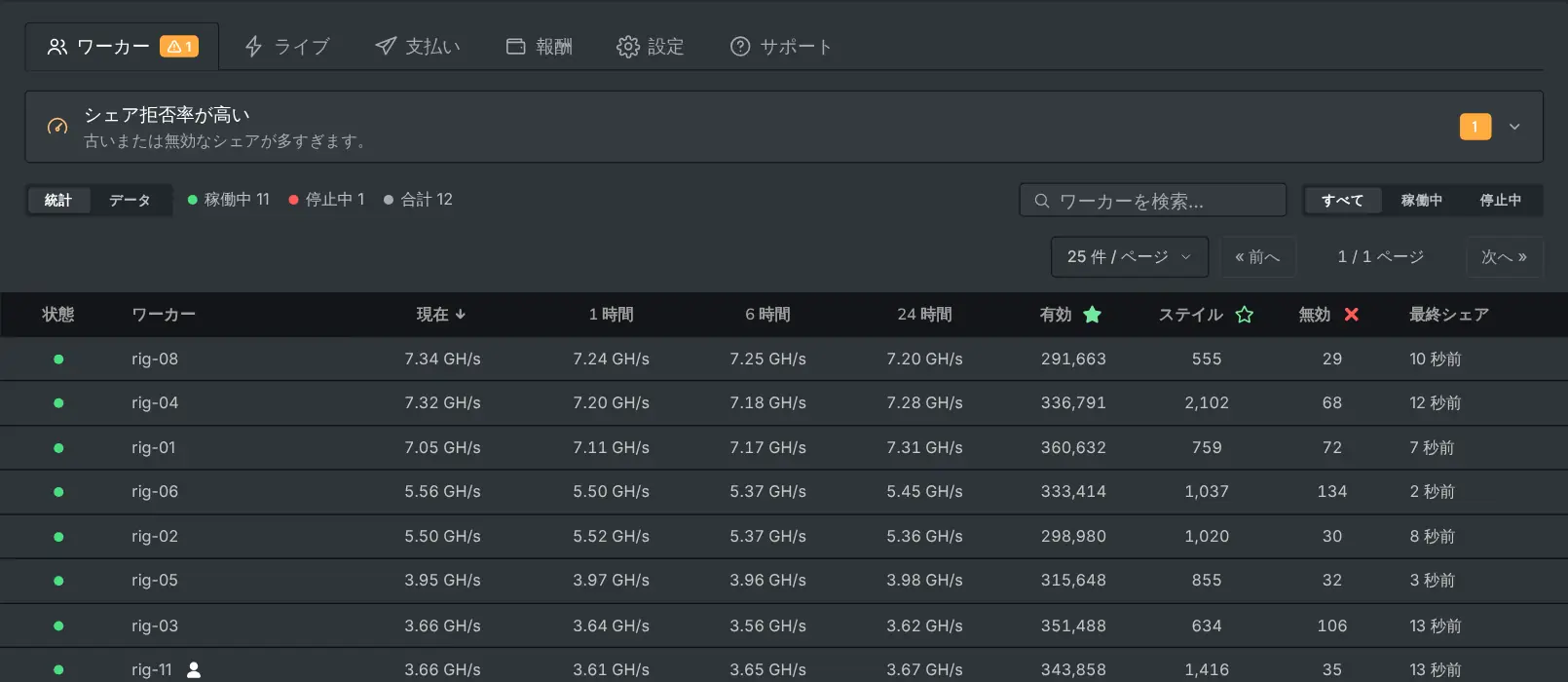
Task: Click the down arrow sort icon beside 現在
Action: (461, 315)
